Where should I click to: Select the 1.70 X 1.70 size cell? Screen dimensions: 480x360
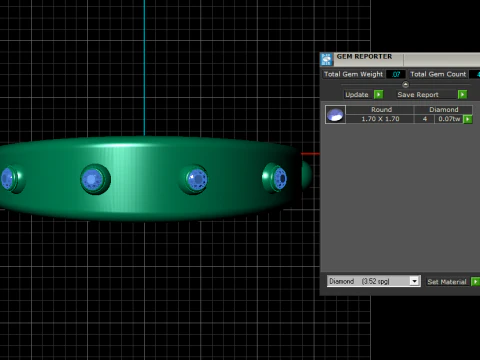click(x=380, y=119)
